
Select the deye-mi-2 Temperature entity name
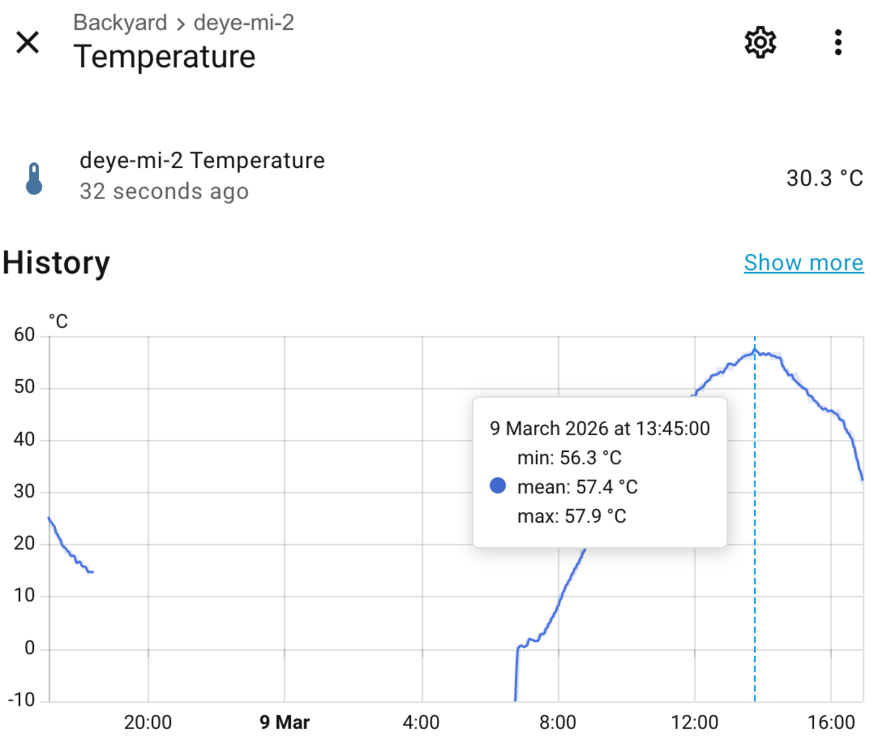tap(202, 161)
